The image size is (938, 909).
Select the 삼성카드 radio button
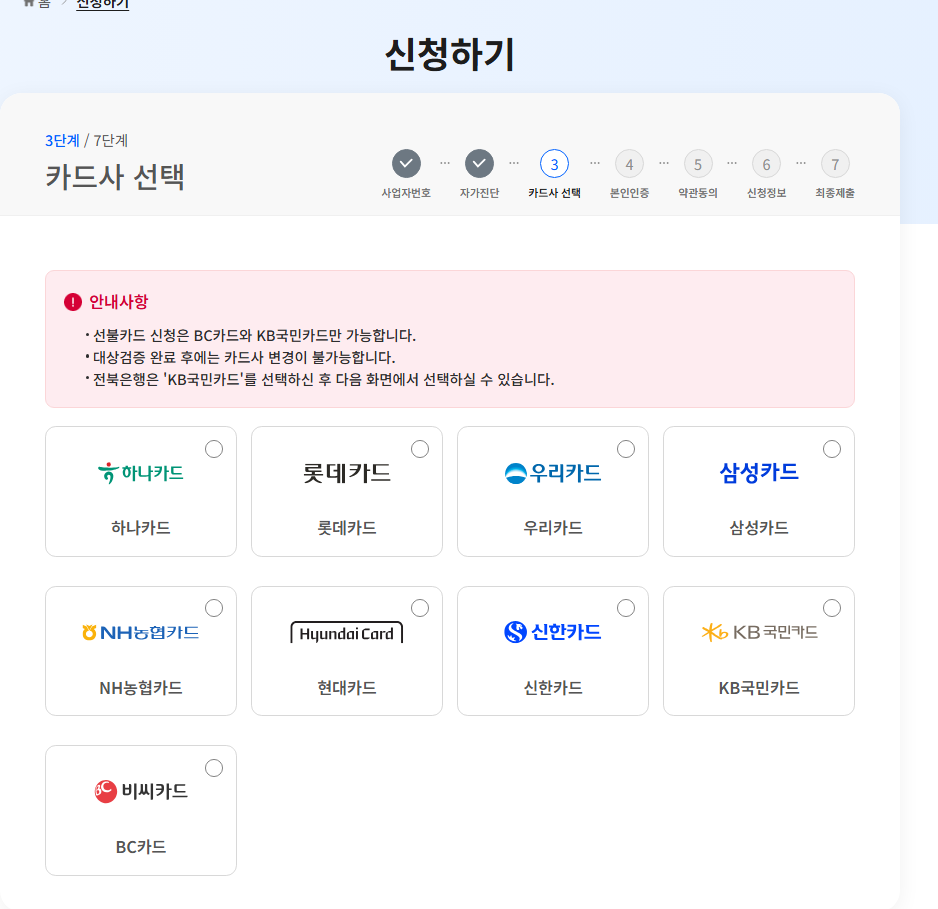coord(832,449)
